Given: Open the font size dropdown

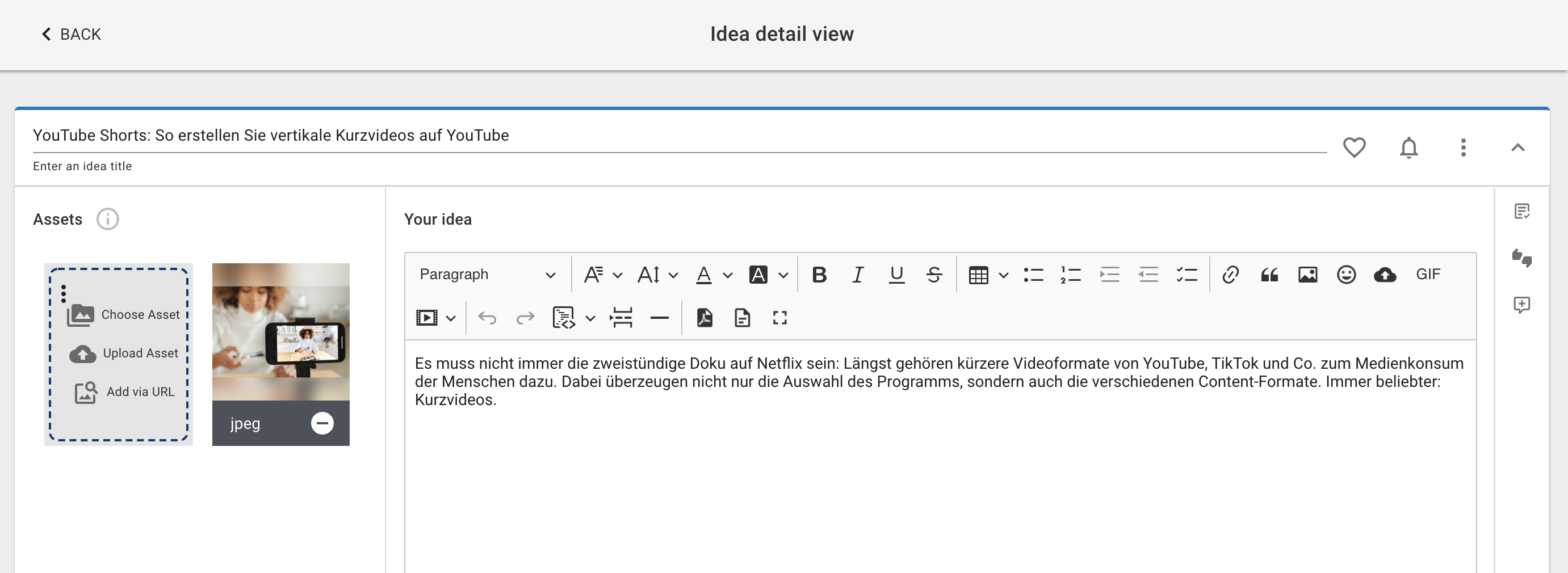Looking at the screenshot, I should 657,275.
